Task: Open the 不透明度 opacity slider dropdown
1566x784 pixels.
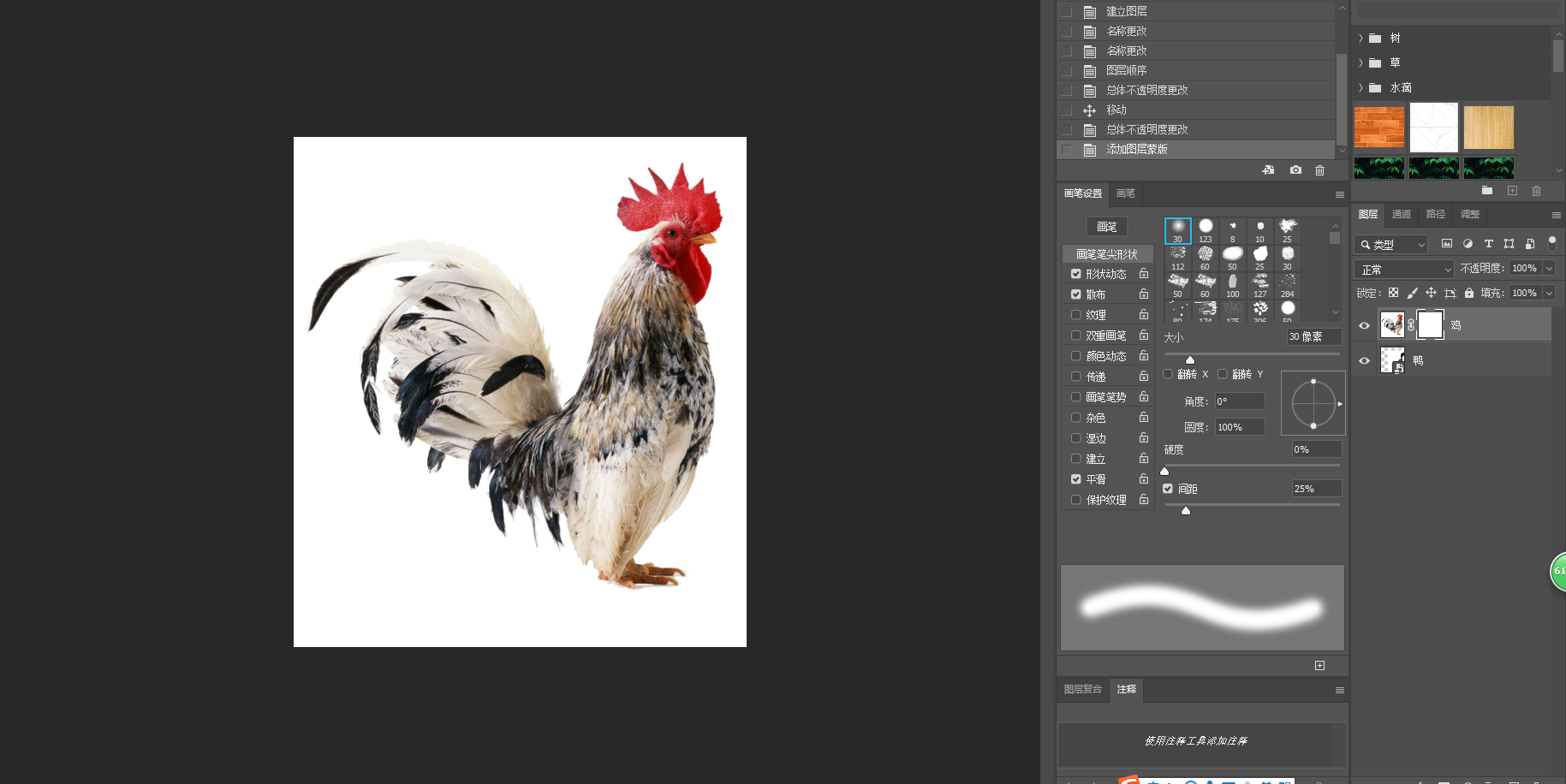Action: coord(1549,268)
